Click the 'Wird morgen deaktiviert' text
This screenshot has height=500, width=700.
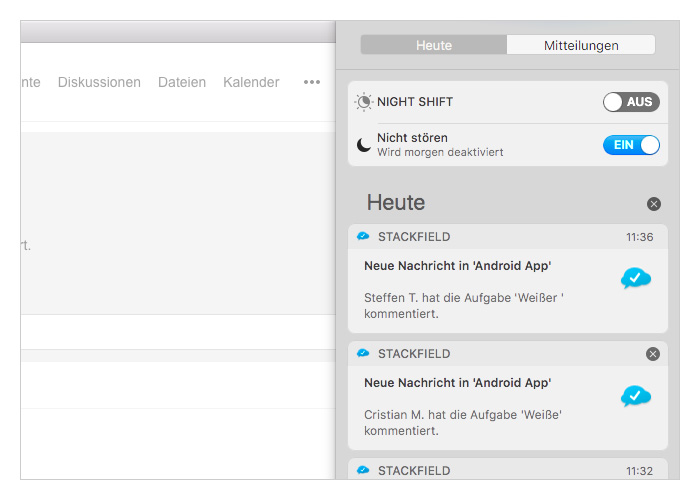(x=440, y=152)
